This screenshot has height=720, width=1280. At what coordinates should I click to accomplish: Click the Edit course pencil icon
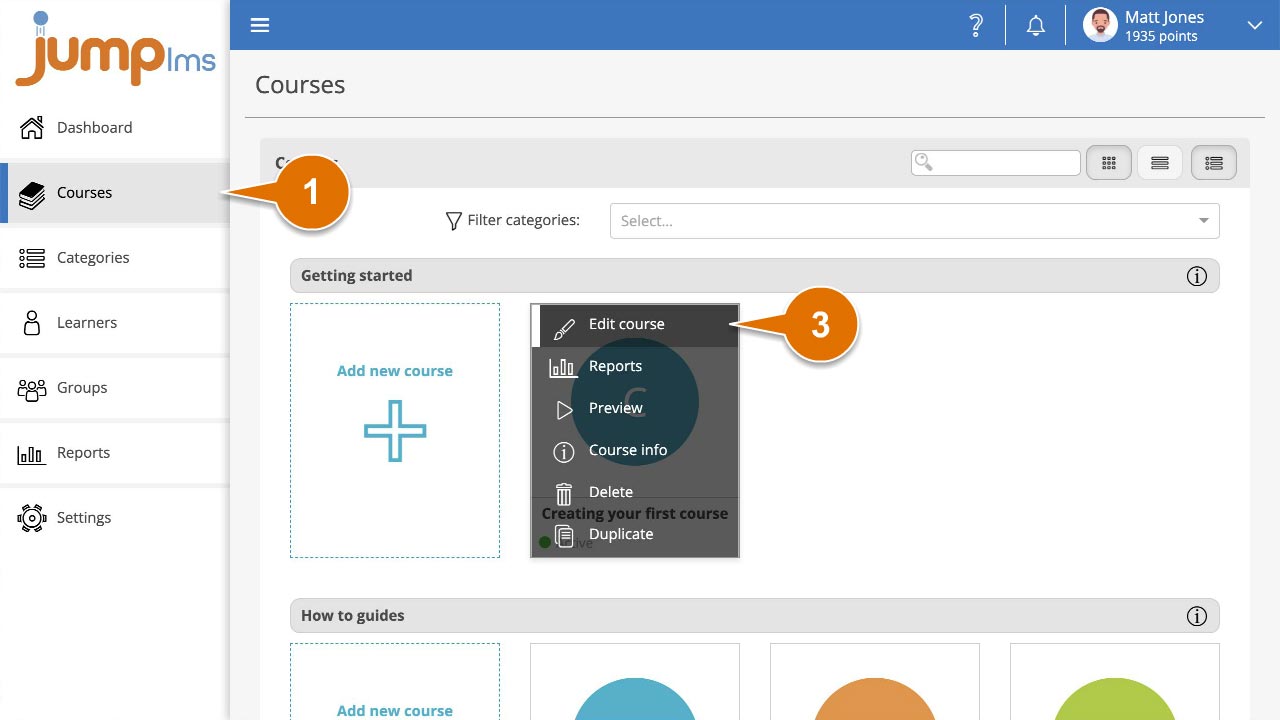coord(564,327)
